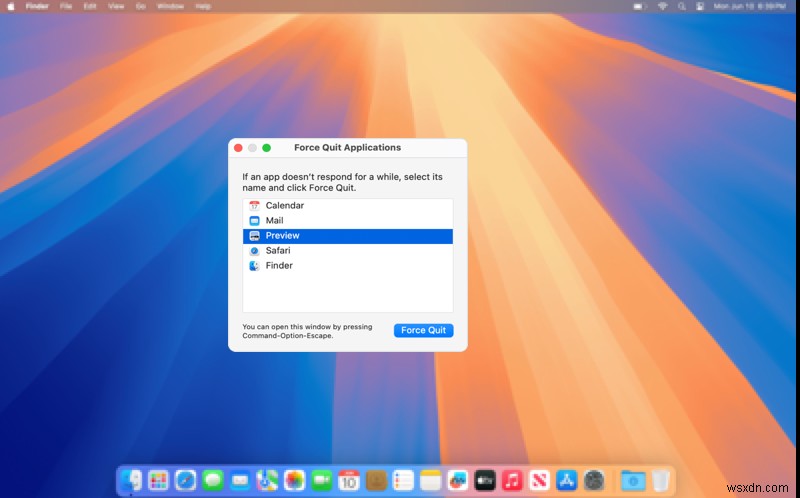Open the Window menu
Viewport: 800px width, 498px height.
[x=170, y=7]
